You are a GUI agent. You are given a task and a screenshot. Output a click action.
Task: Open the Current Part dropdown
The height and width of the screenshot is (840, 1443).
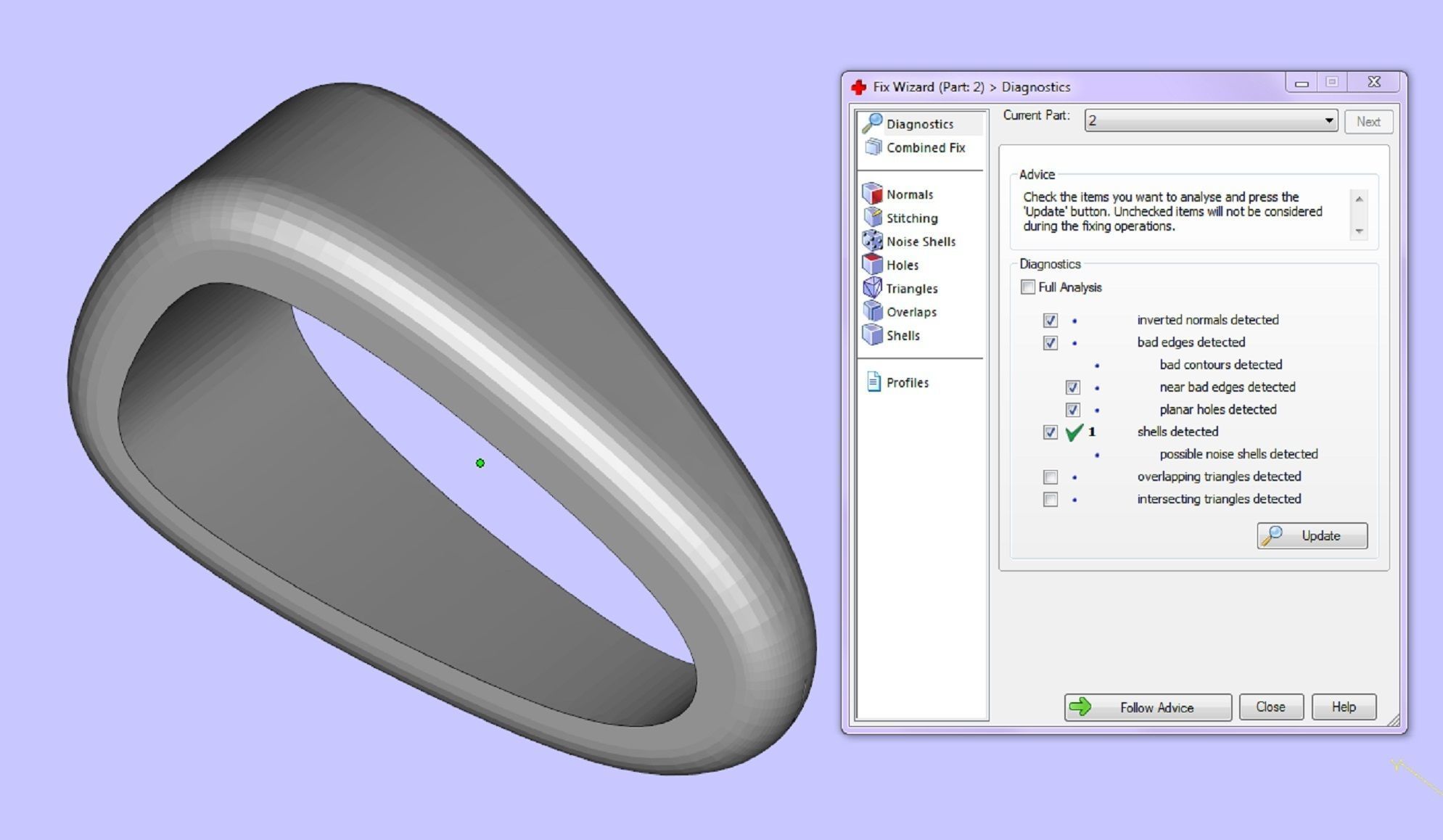coord(1210,121)
